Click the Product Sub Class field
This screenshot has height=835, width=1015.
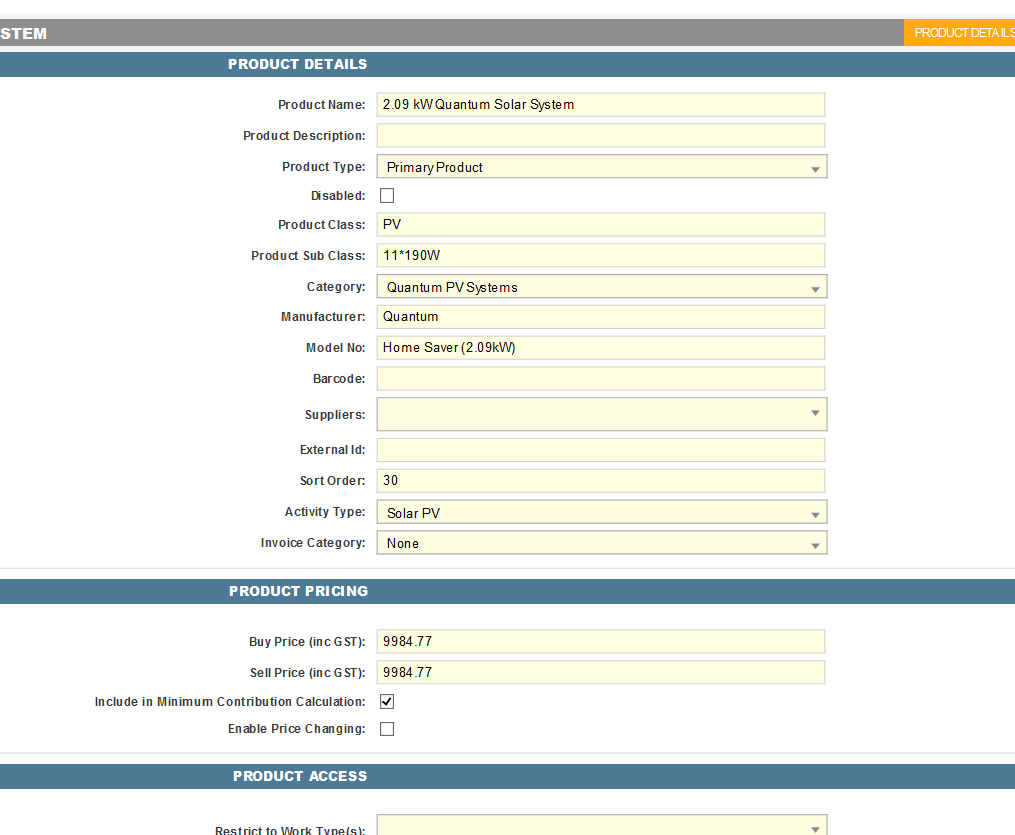600,256
